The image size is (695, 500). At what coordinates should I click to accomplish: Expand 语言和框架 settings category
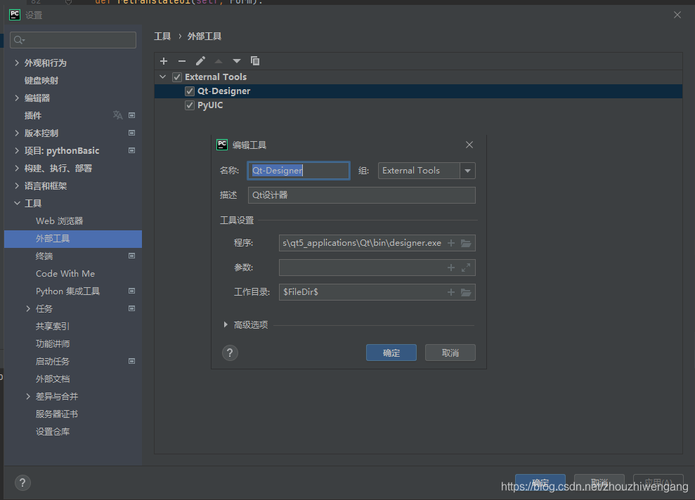coord(17,186)
